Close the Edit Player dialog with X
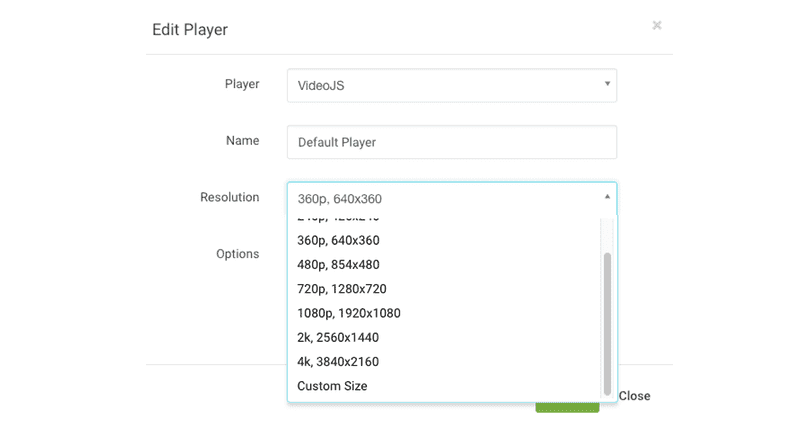800x437 pixels. 657,25
